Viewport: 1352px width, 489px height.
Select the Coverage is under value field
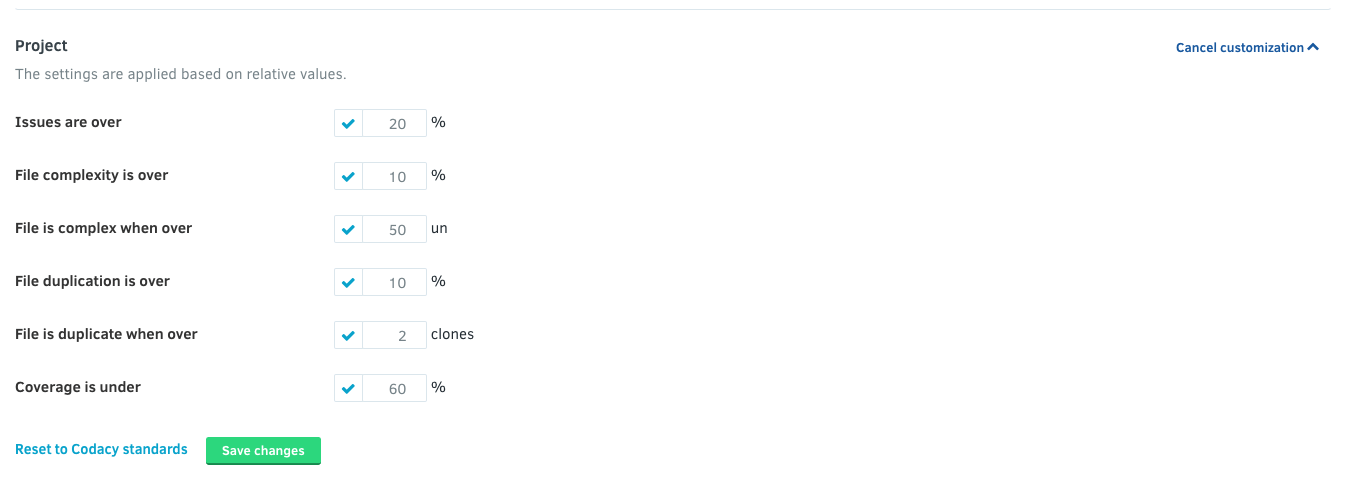(x=394, y=389)
